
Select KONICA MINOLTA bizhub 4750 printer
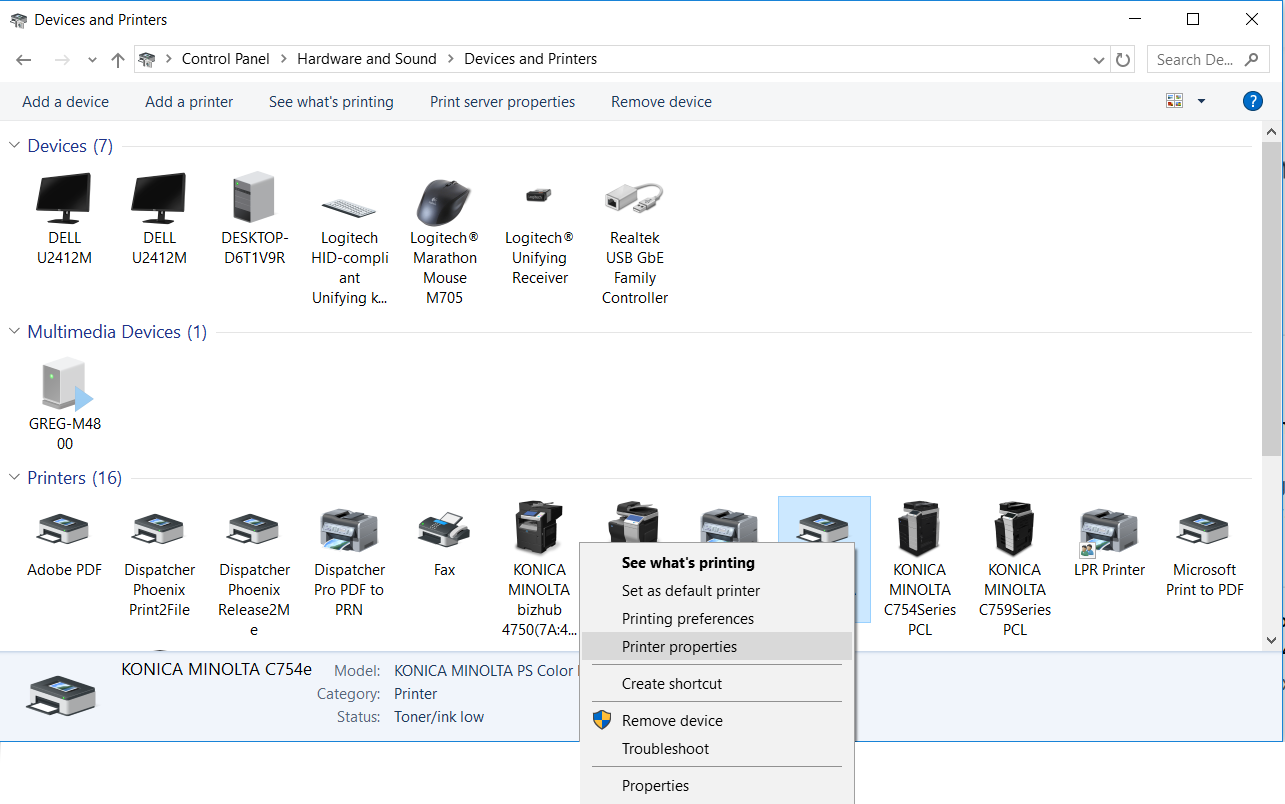539,528
